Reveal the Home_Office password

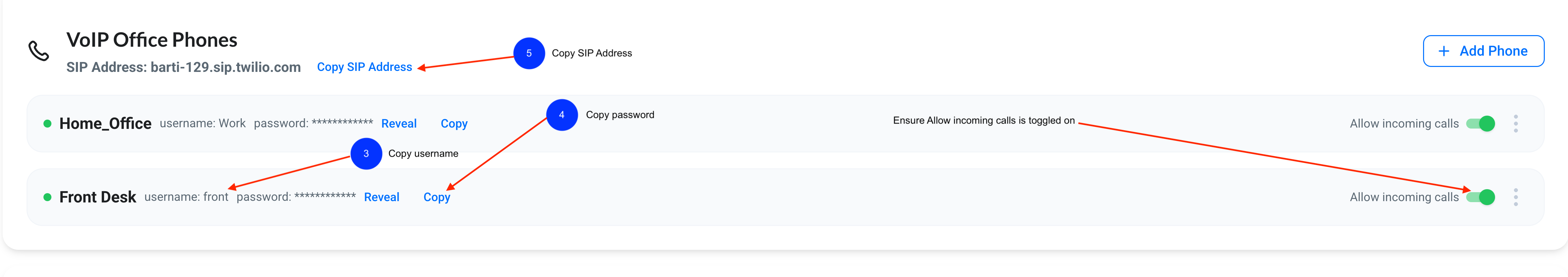tap(399, 124)
